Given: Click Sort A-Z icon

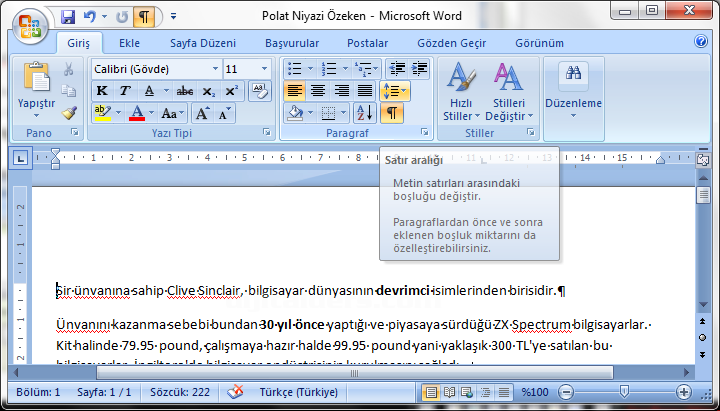Looking at the screenshot, I should [x=365, y=113].
